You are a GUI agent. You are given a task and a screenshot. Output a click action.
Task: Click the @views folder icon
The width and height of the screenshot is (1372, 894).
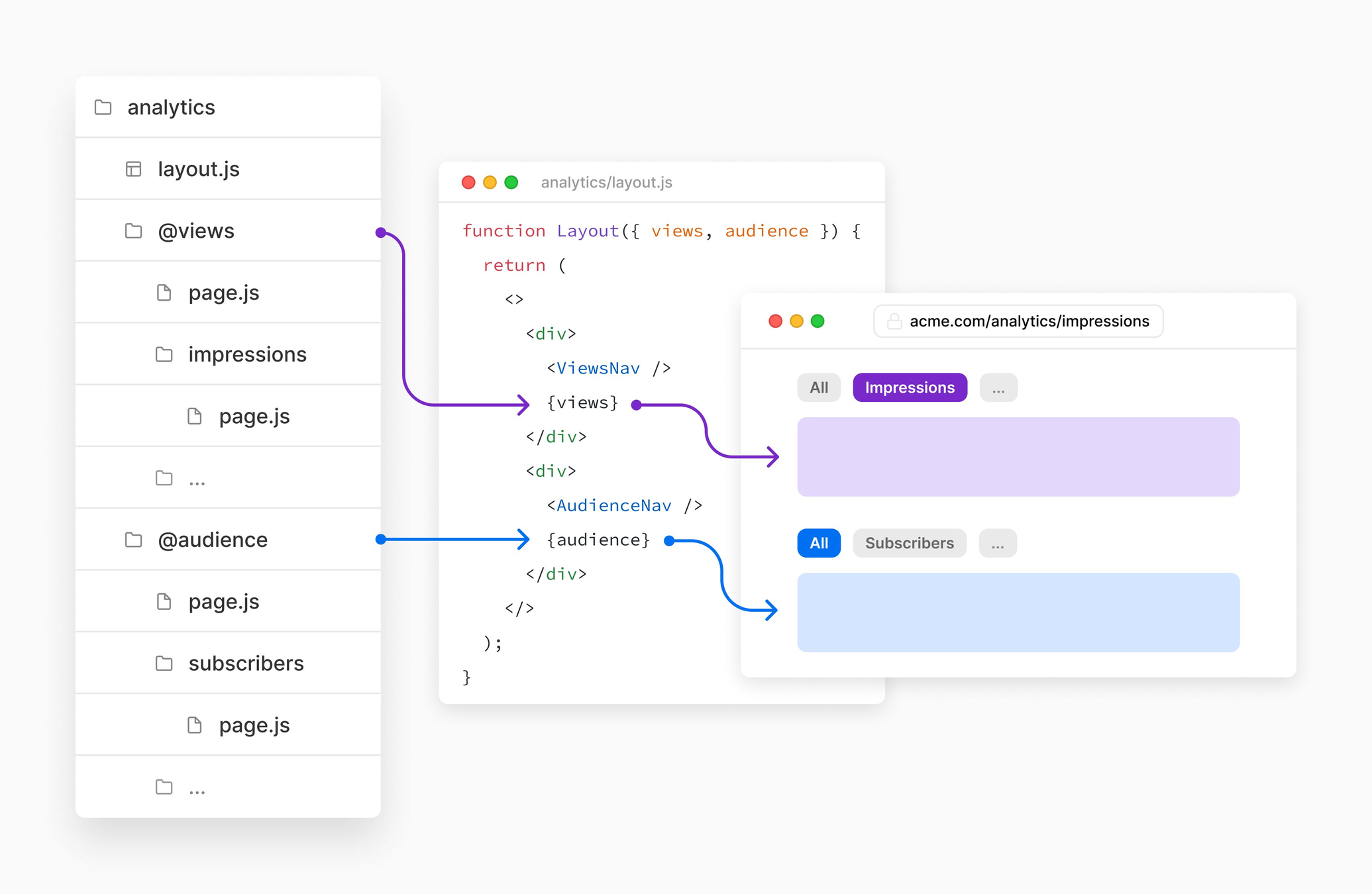coord(133,231)
